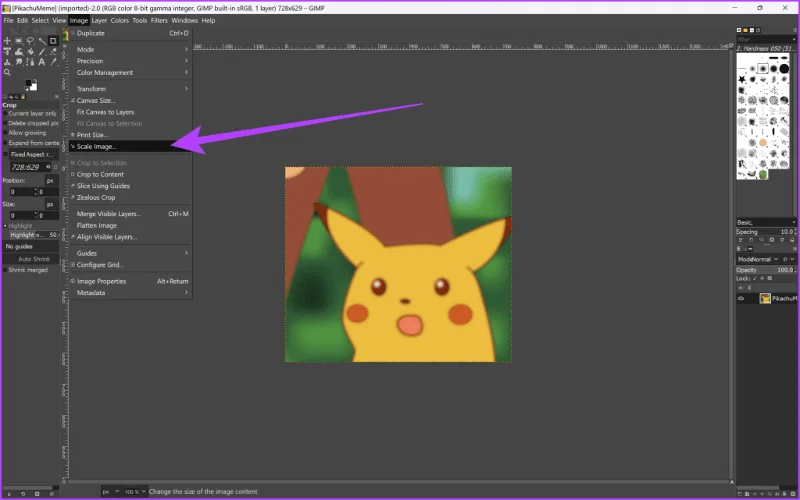
Task: Select the Smudge tool
Action: (19, 62)
